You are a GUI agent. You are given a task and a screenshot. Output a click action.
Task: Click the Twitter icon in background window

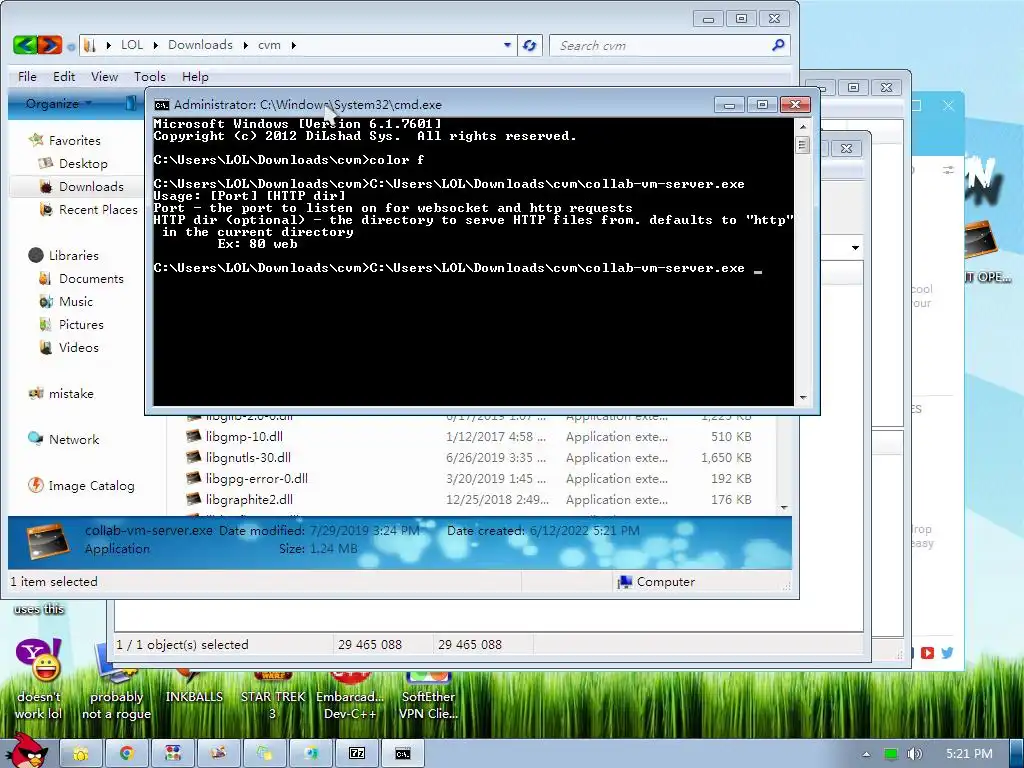[x=947, y=652]
